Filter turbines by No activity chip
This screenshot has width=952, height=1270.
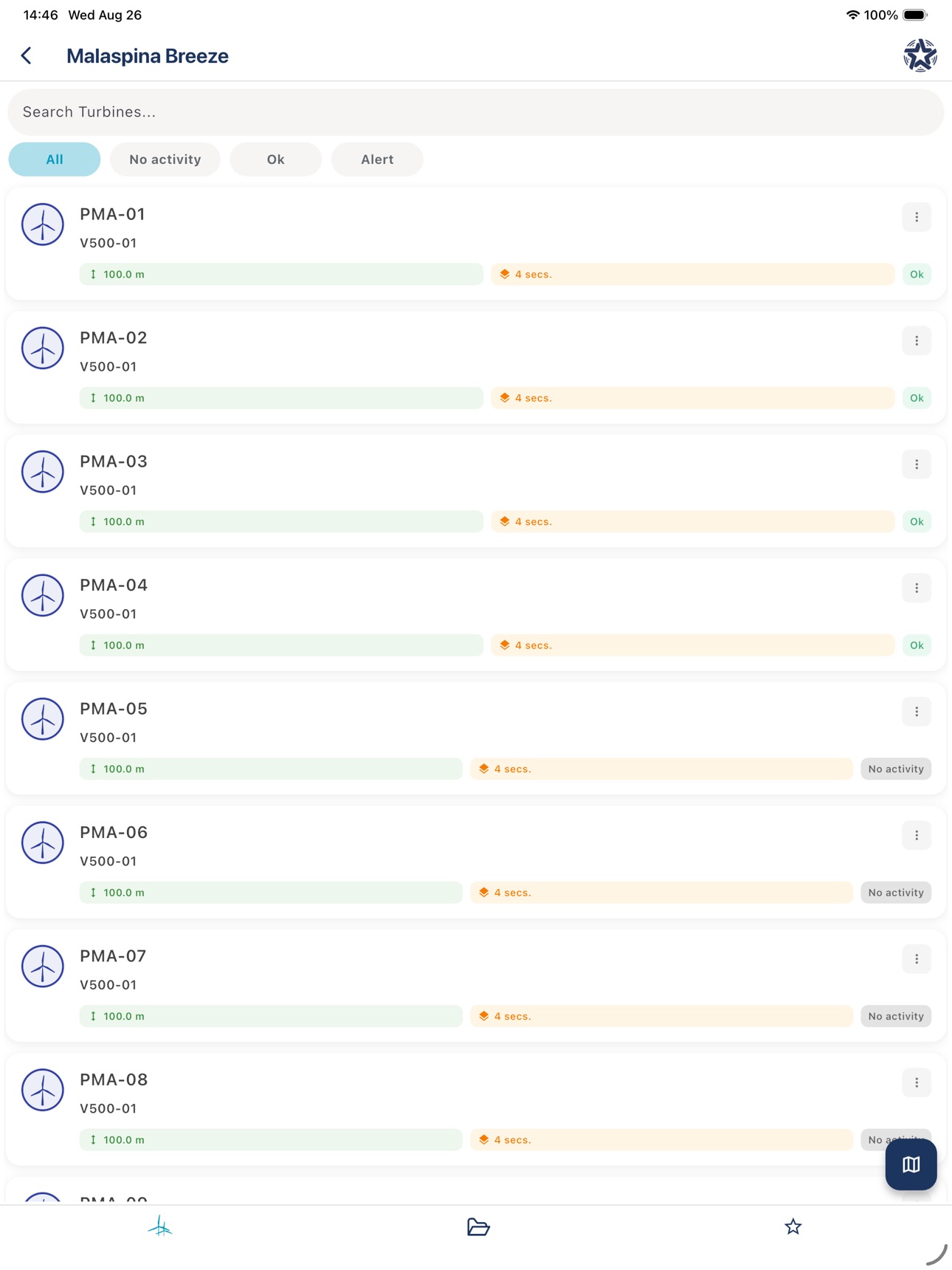coord(165,159)
